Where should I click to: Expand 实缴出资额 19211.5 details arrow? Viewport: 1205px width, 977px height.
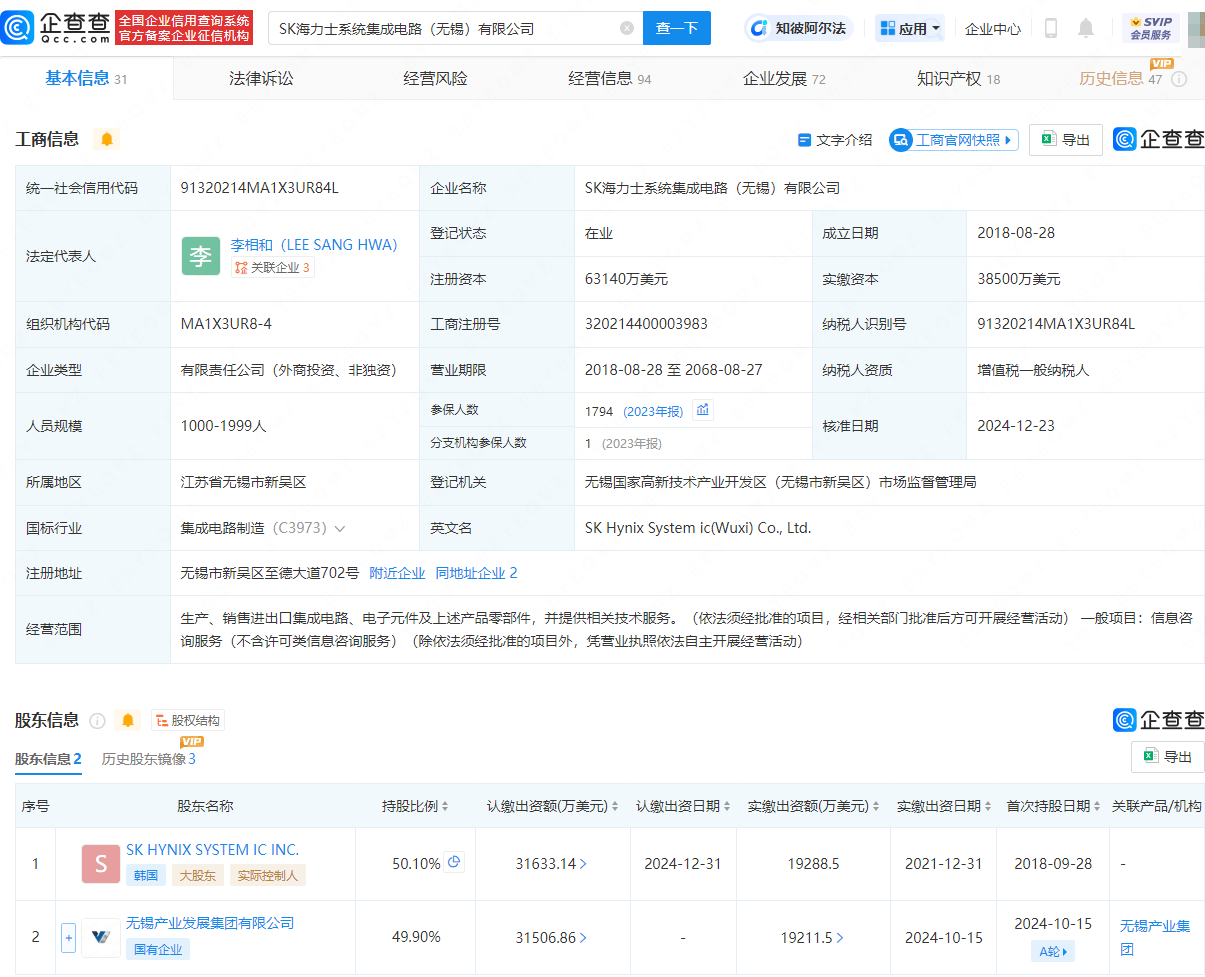(841, 938)
